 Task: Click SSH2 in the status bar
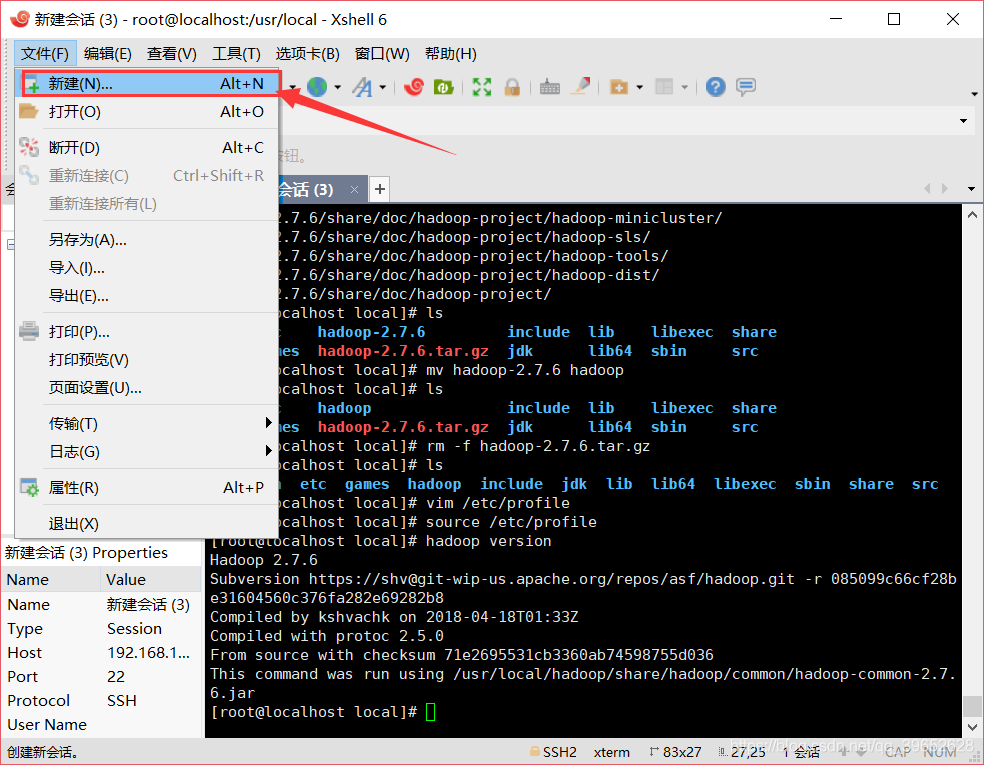[559, 752]
